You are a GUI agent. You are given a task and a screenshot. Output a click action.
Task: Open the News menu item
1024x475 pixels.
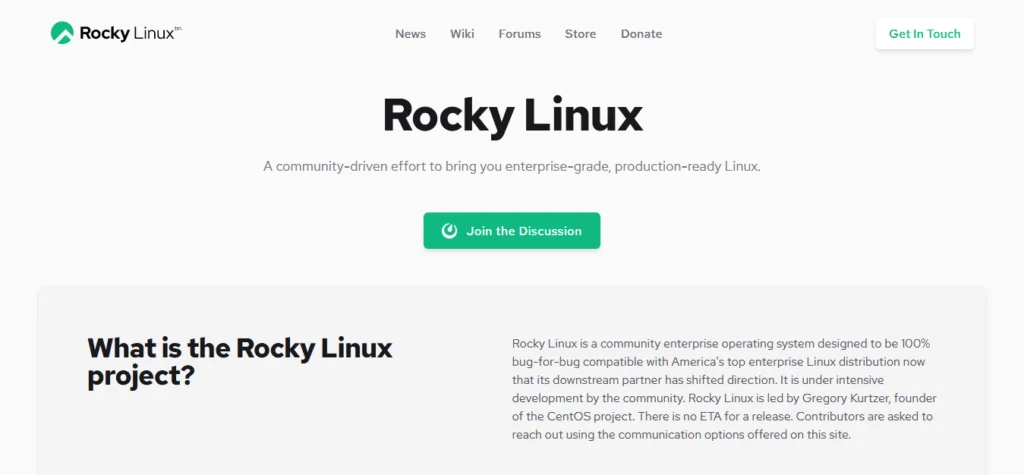click(410, 34)
